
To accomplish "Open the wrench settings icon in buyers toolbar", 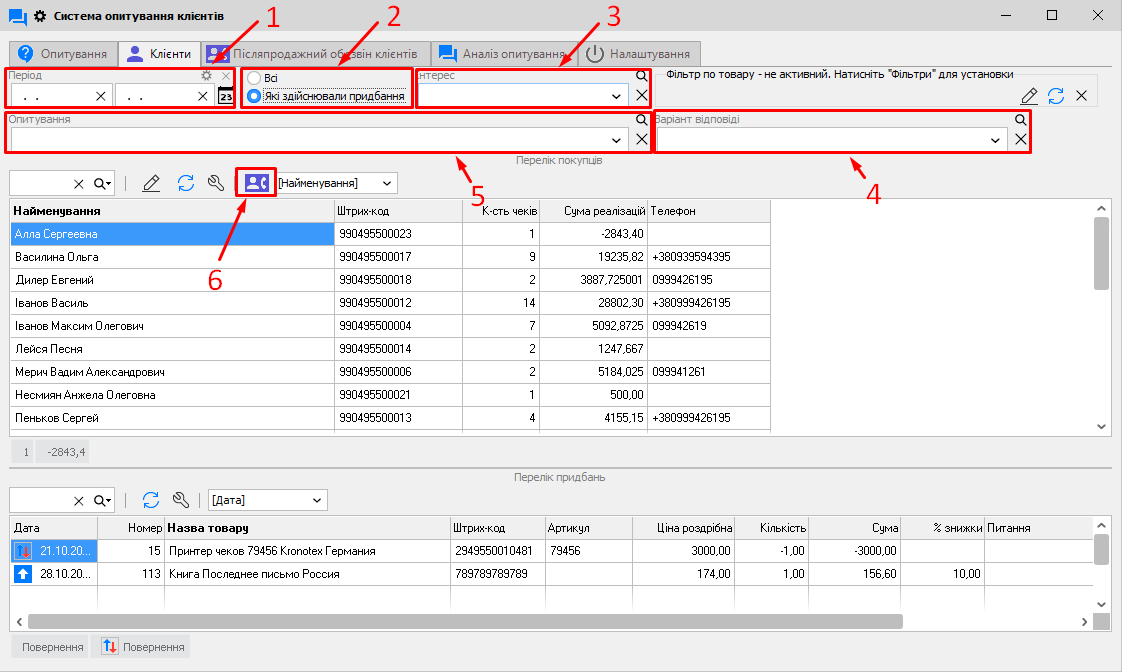I will pos(215,183).
